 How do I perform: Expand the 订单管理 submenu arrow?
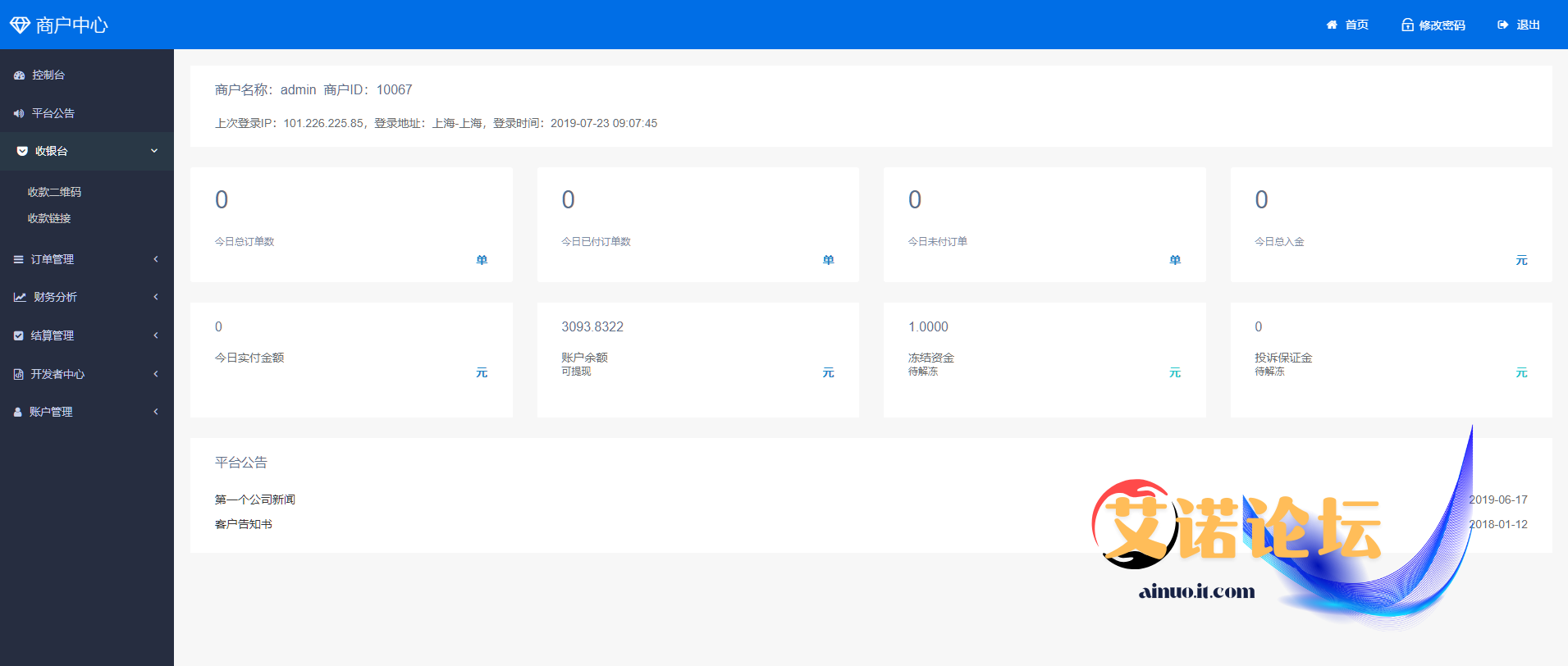(155, 259)
